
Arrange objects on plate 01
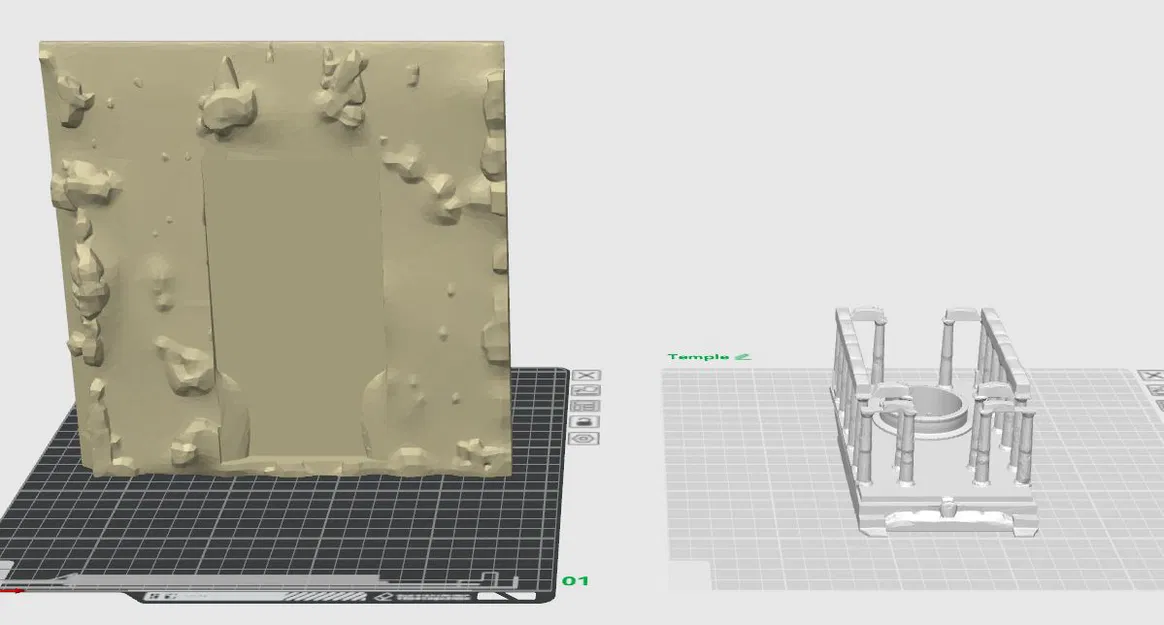[x=585, y=407]
